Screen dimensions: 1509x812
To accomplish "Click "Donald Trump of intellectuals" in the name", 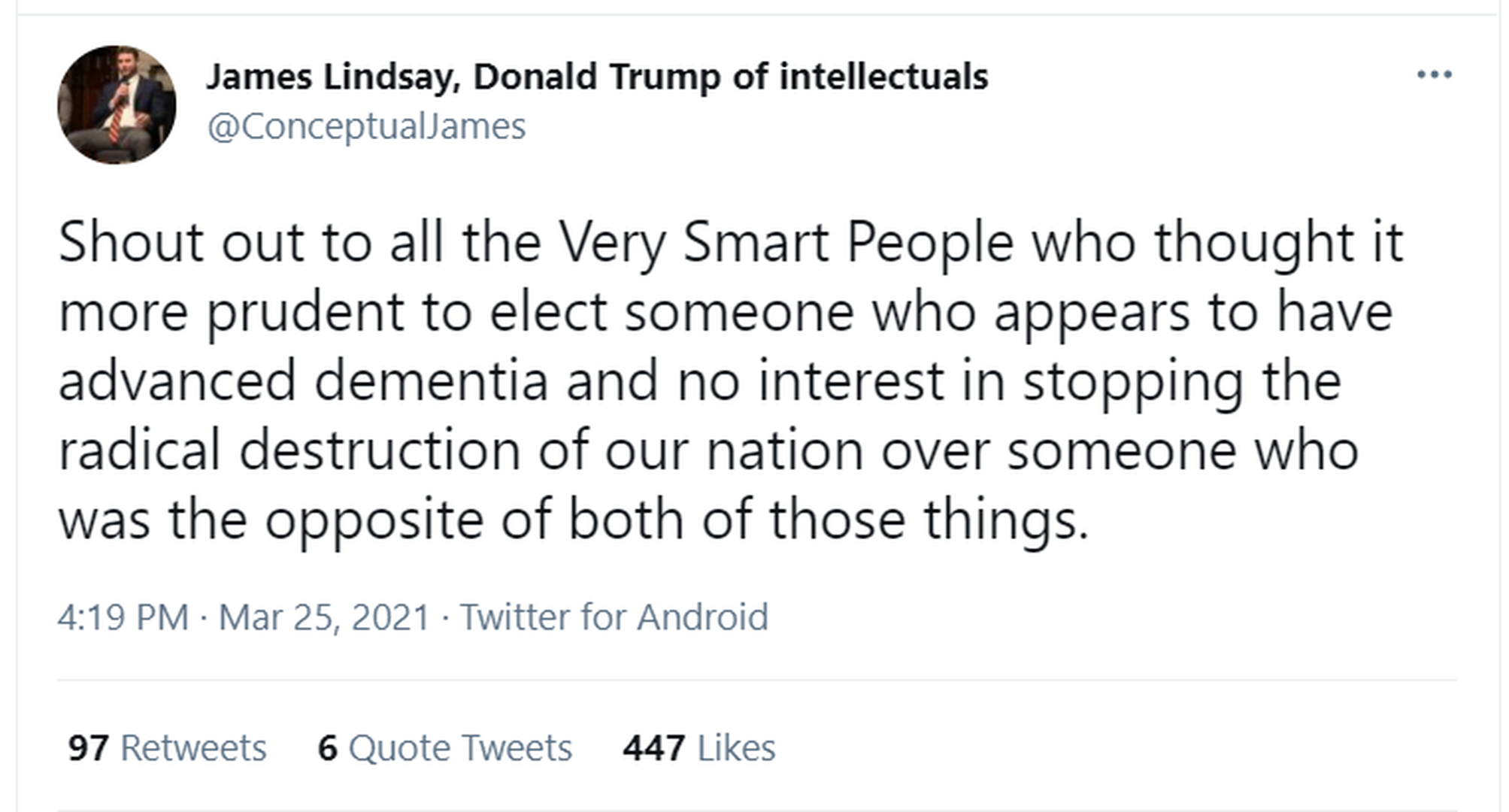I will click(x=730, y=77).
